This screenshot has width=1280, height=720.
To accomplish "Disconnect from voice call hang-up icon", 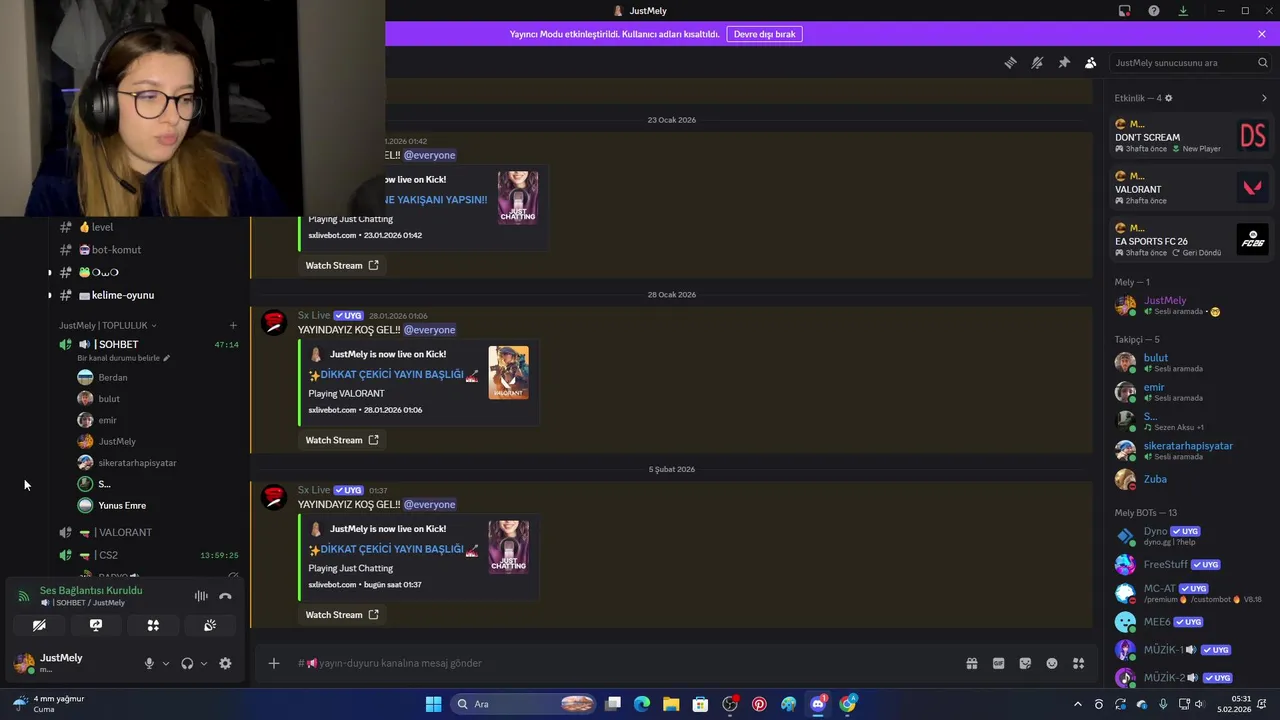I will 225,596.
